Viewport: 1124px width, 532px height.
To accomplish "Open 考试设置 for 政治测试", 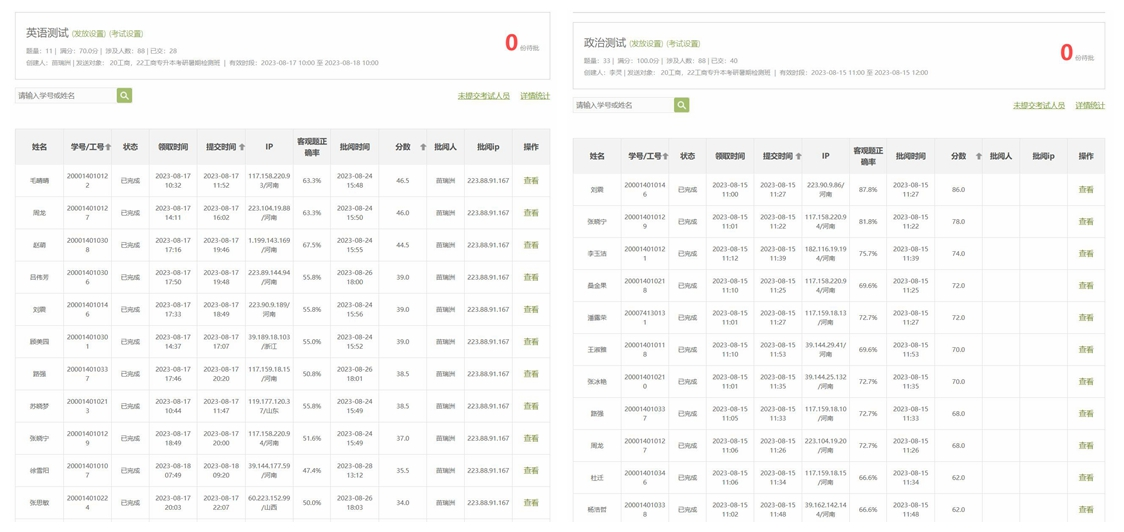I will click(684, 44).
